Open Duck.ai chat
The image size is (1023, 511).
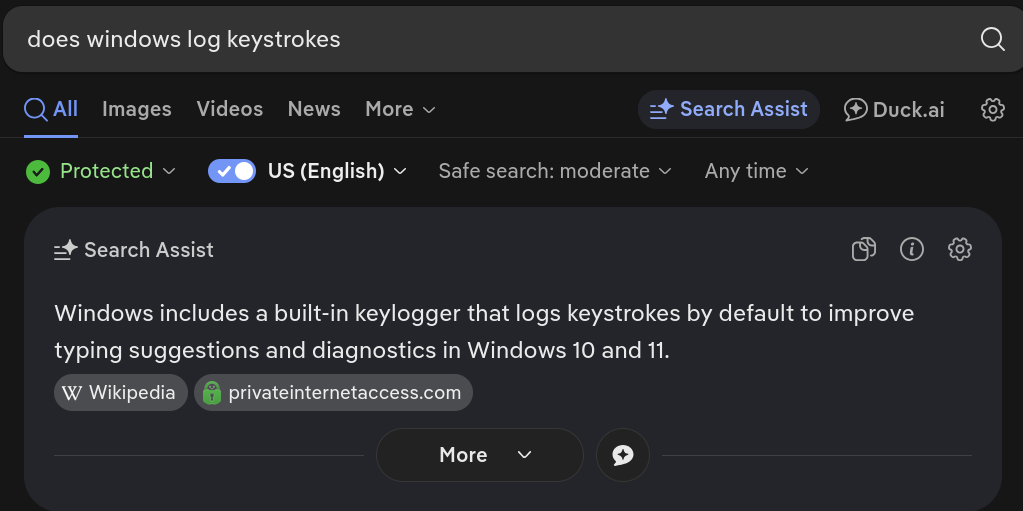[x=894, y=109]
